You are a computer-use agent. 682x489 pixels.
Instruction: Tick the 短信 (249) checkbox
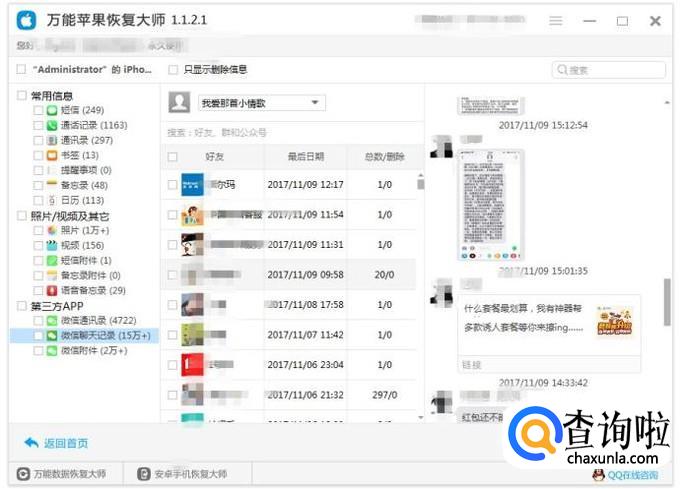pyautogui.click(x=38, y=110)
